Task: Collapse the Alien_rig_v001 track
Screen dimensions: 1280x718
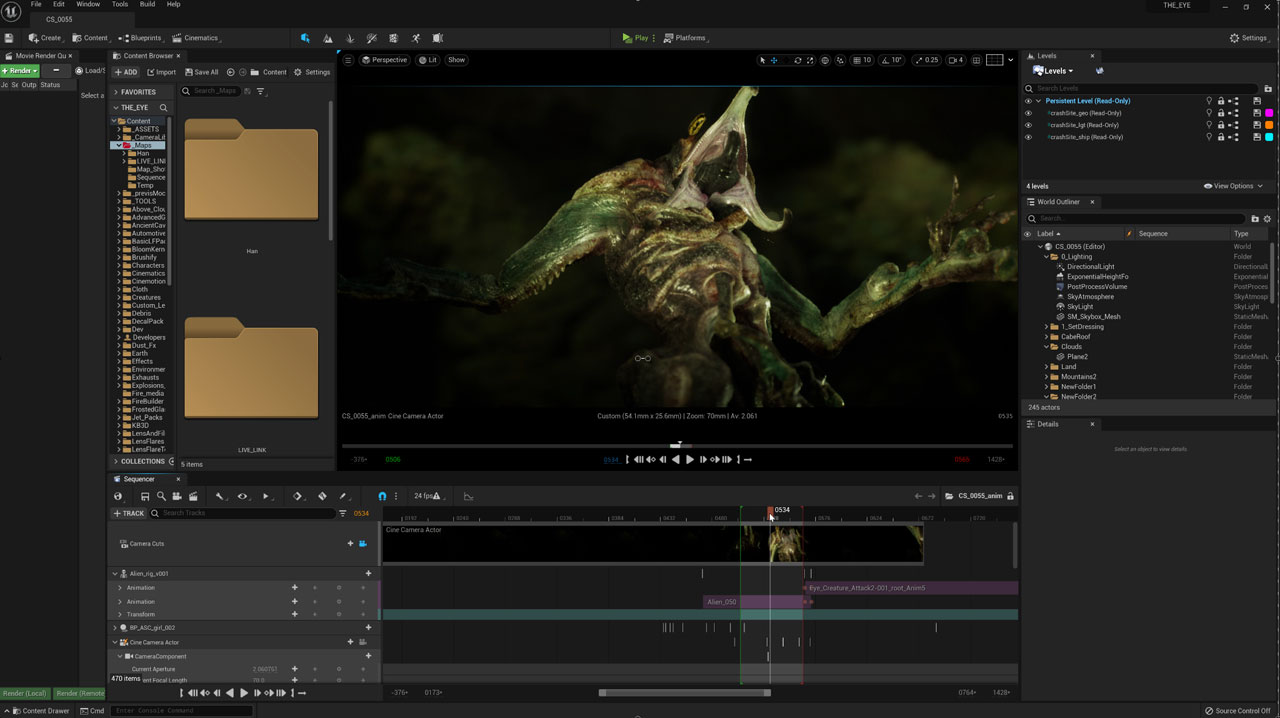Action: (114, 574)
